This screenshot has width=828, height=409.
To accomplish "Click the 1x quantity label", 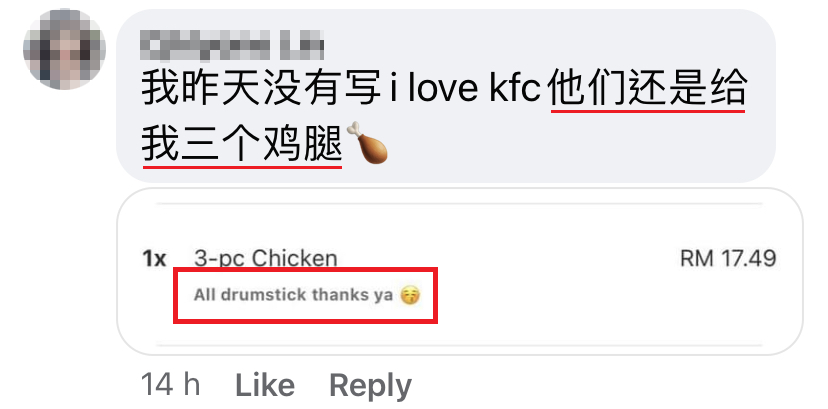I will tap(154, 259).
